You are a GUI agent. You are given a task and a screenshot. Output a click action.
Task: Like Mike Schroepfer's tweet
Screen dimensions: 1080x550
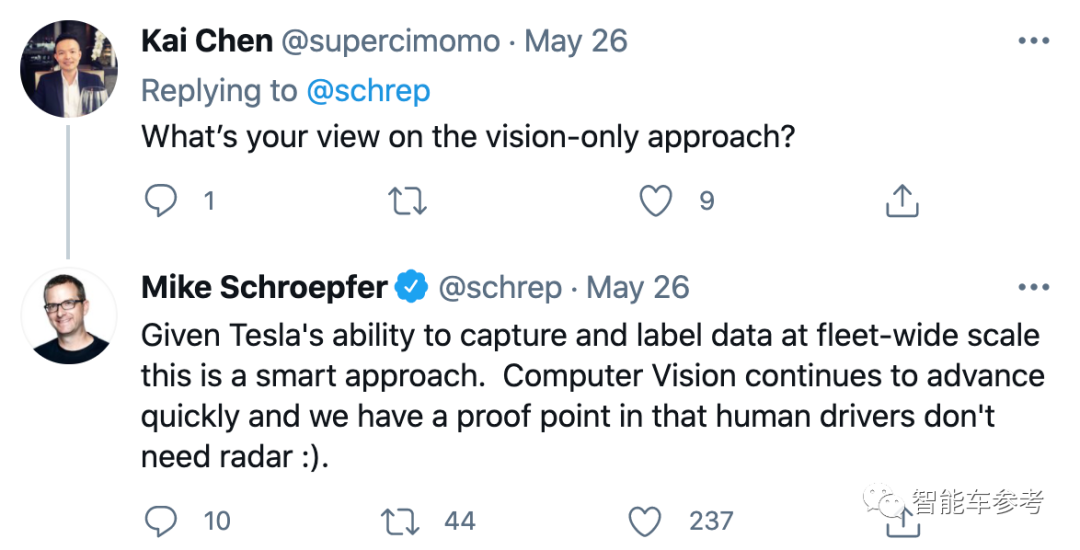645,520
